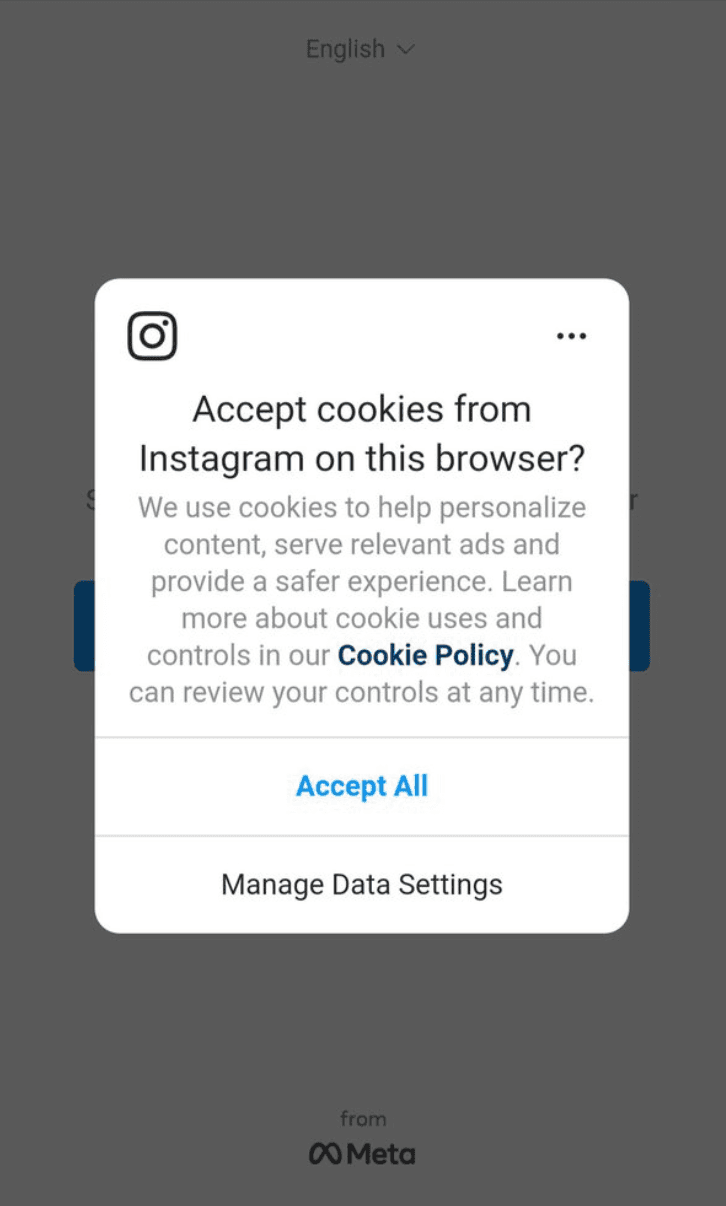Expand the chevron beside English
726x1206 pixels.
pos(406,48)
